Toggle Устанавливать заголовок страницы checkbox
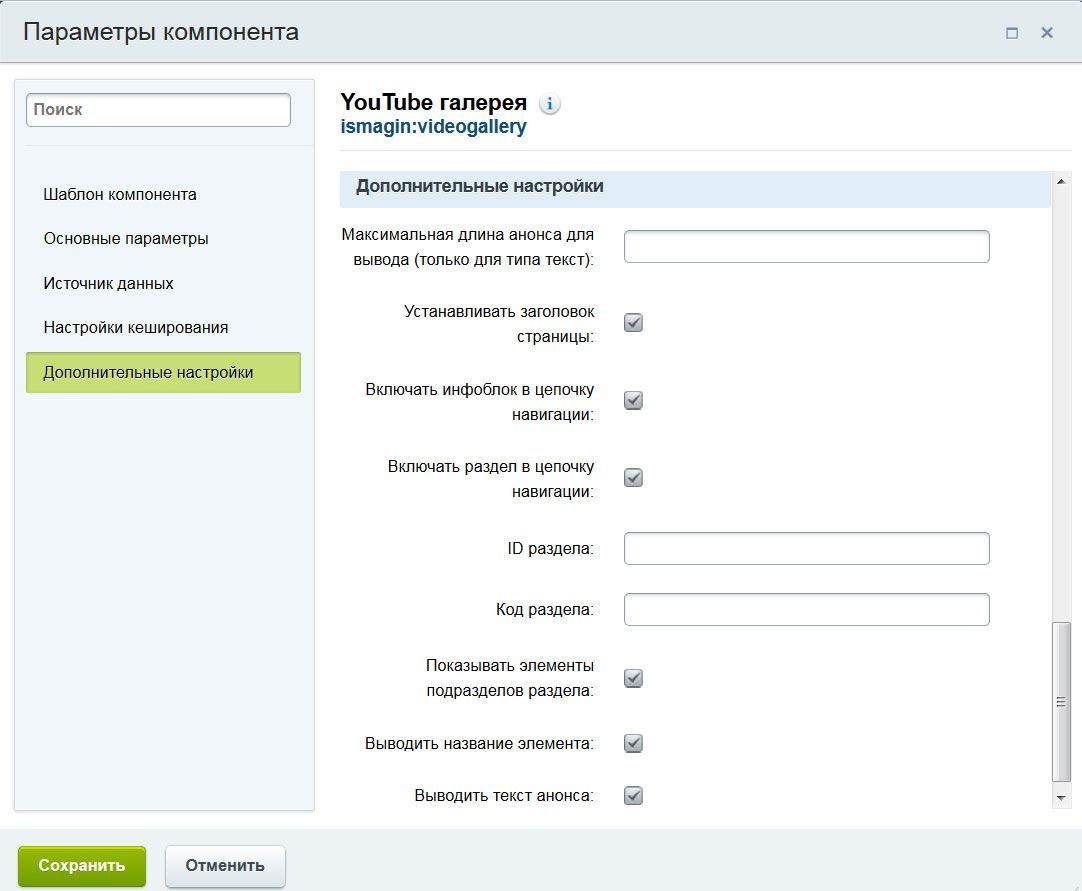The height and width of the screenshot is (891, 1082). tap(633, 323)
